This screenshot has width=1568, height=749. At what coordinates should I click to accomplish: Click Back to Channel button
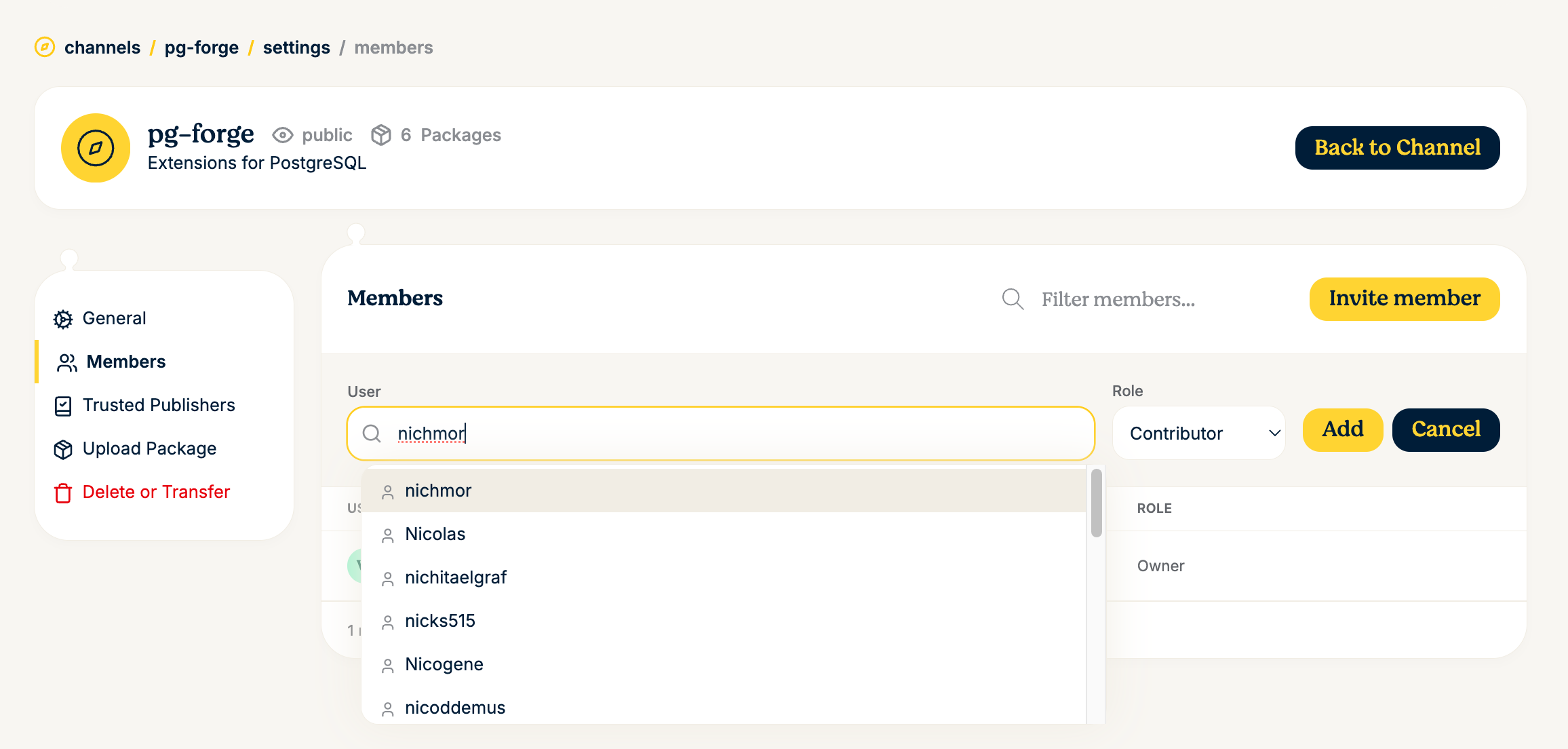click(x=1397, y=148)
